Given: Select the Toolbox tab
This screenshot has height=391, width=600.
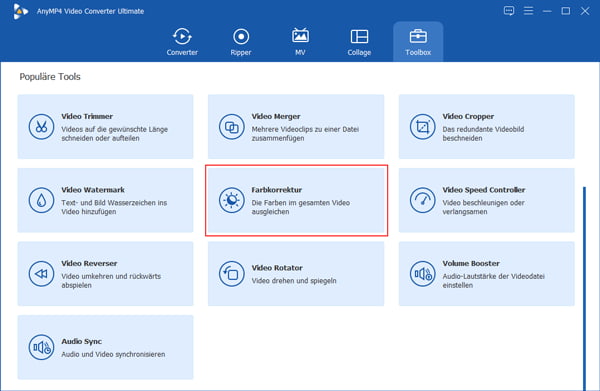Looking at the screenshot, I should click(x=418, y=42).
